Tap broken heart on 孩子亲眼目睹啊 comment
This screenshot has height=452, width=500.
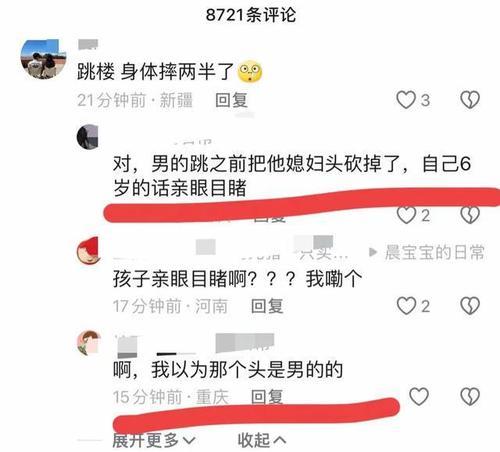470,306
